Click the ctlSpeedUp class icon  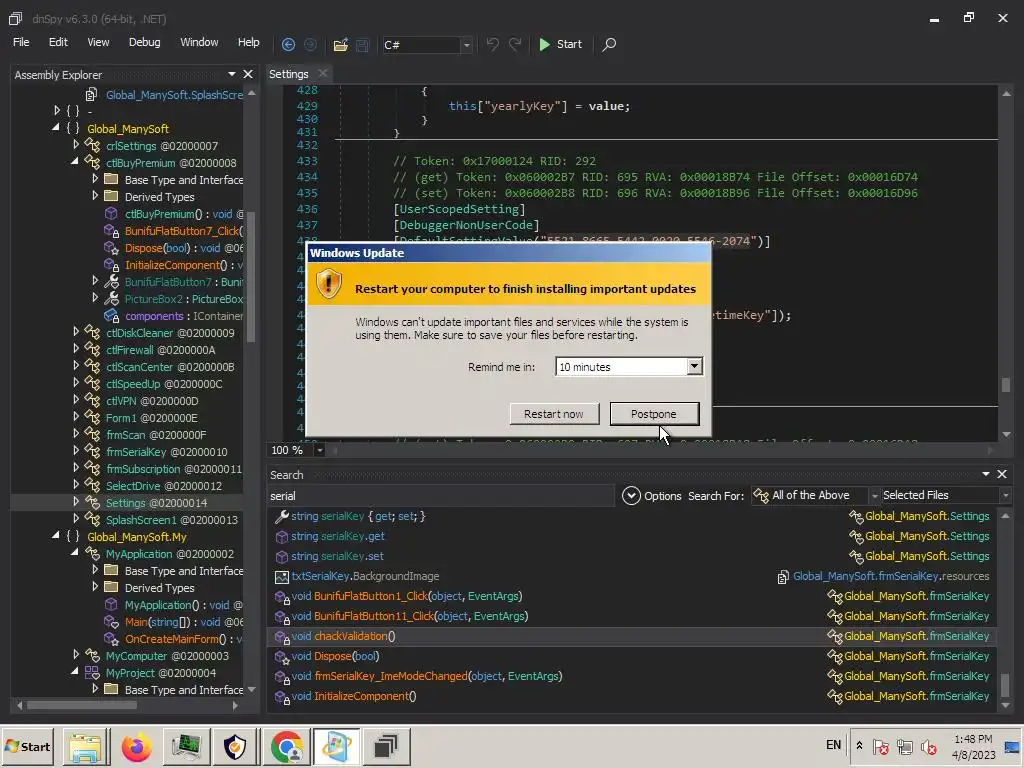93,384
